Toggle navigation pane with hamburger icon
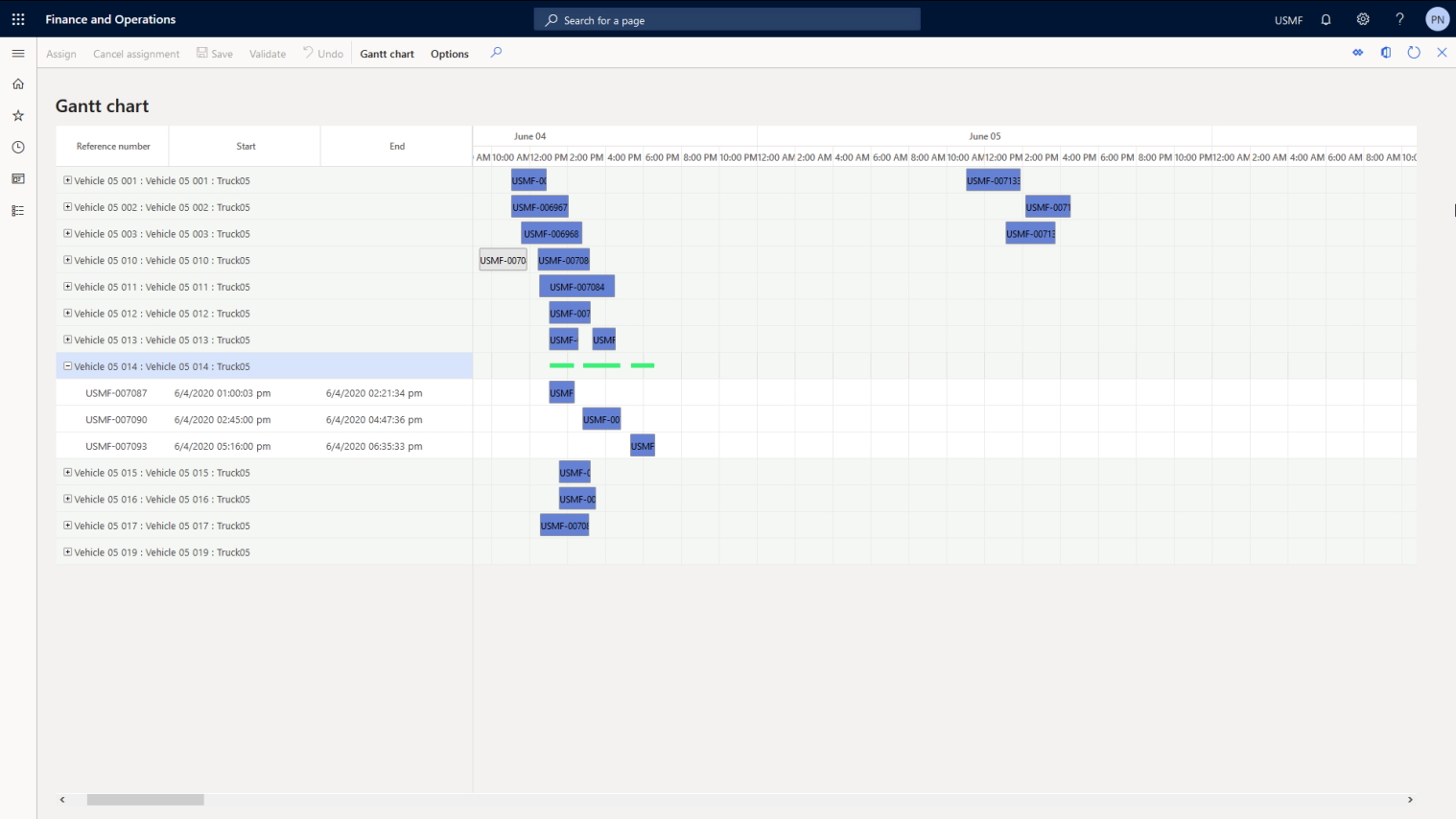1456x819 pixels. click(x=17, y=53)
